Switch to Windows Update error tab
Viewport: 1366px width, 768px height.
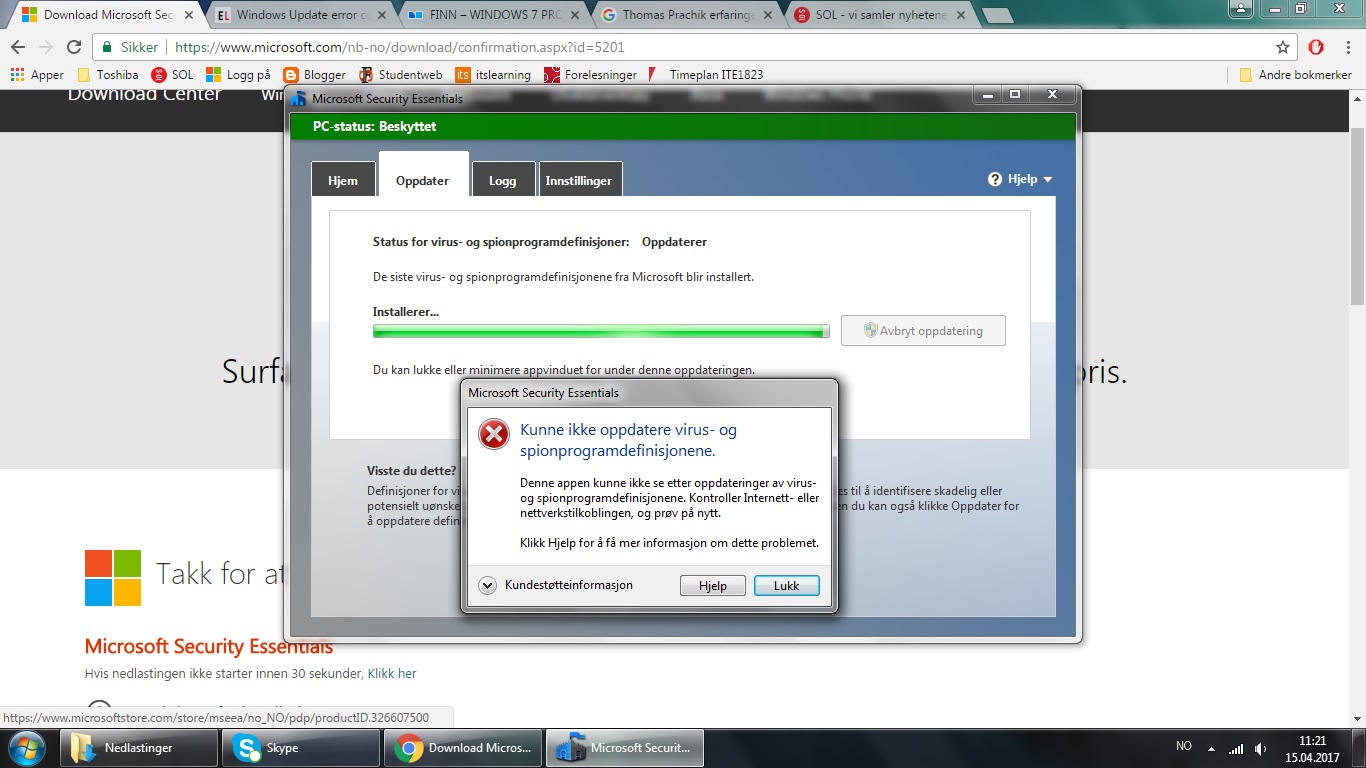coord(302,15)
